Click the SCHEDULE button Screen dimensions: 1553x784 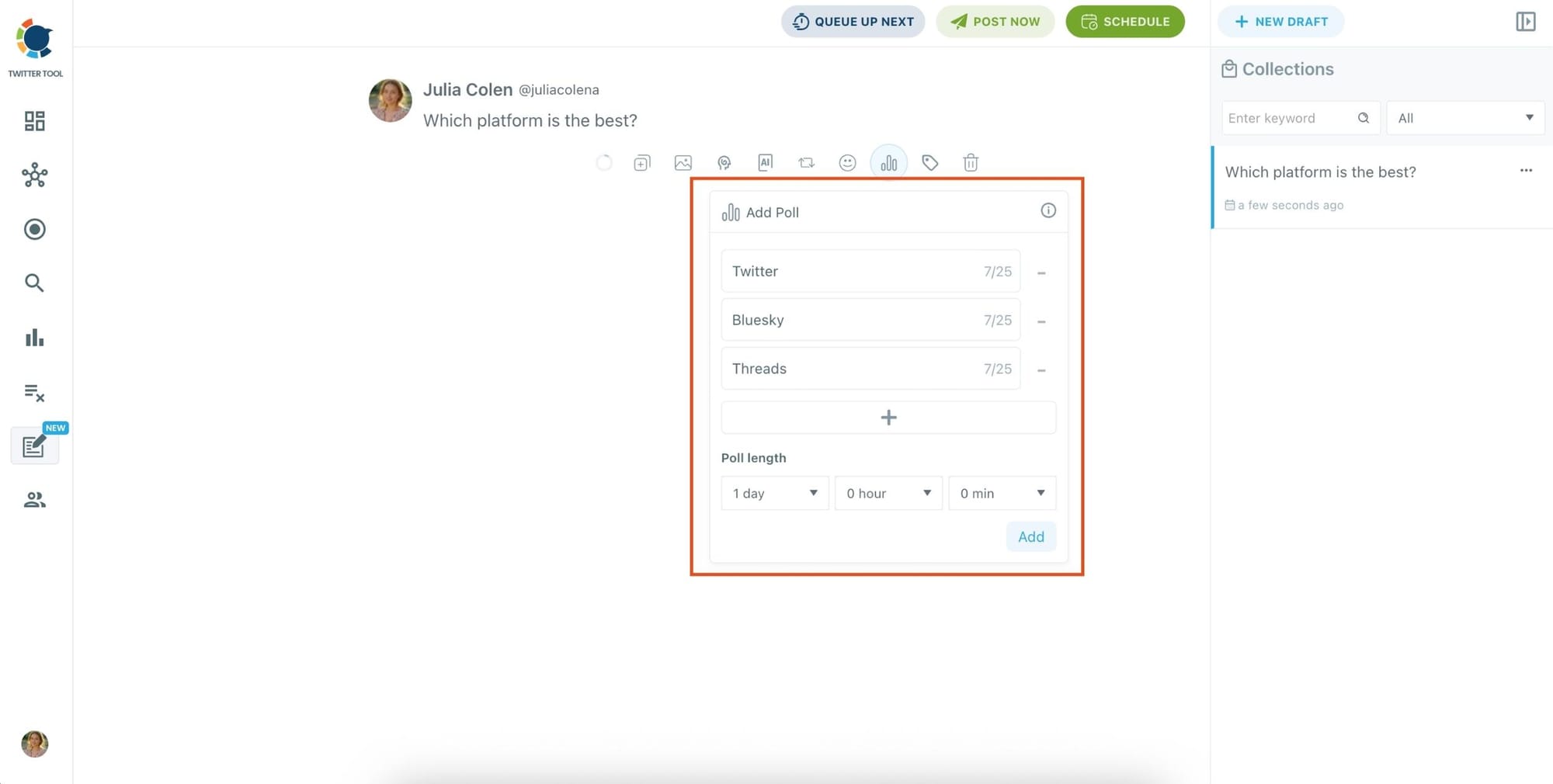1125,22
